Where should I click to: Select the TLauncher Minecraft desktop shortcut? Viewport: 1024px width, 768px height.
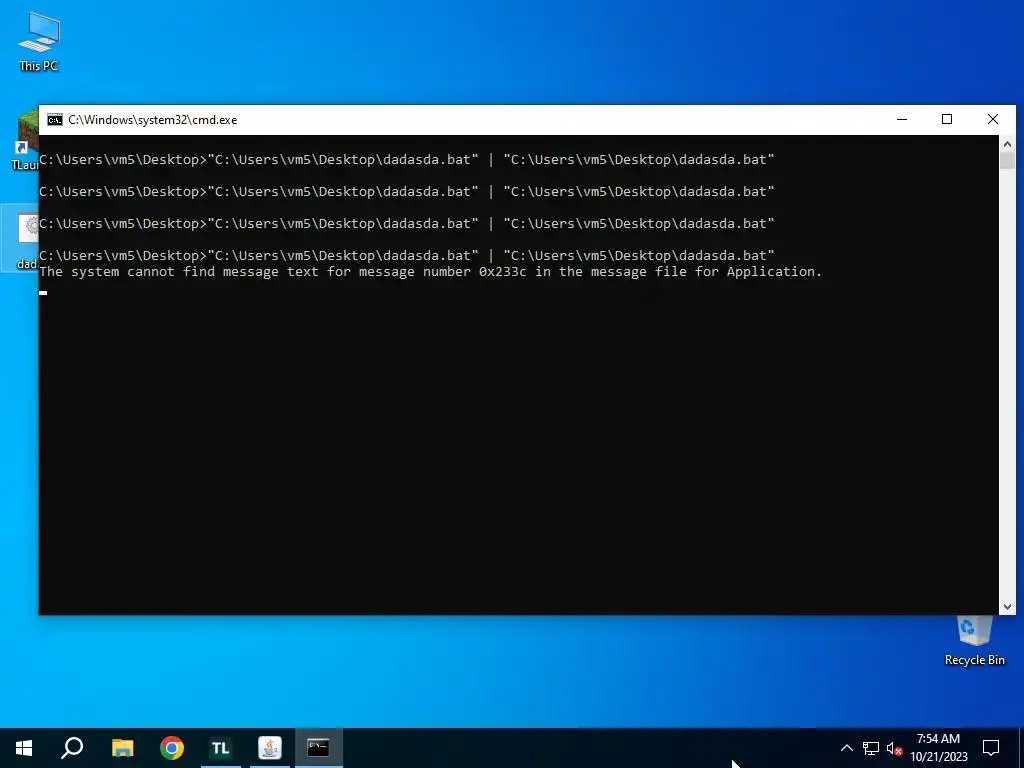(24, 140)
